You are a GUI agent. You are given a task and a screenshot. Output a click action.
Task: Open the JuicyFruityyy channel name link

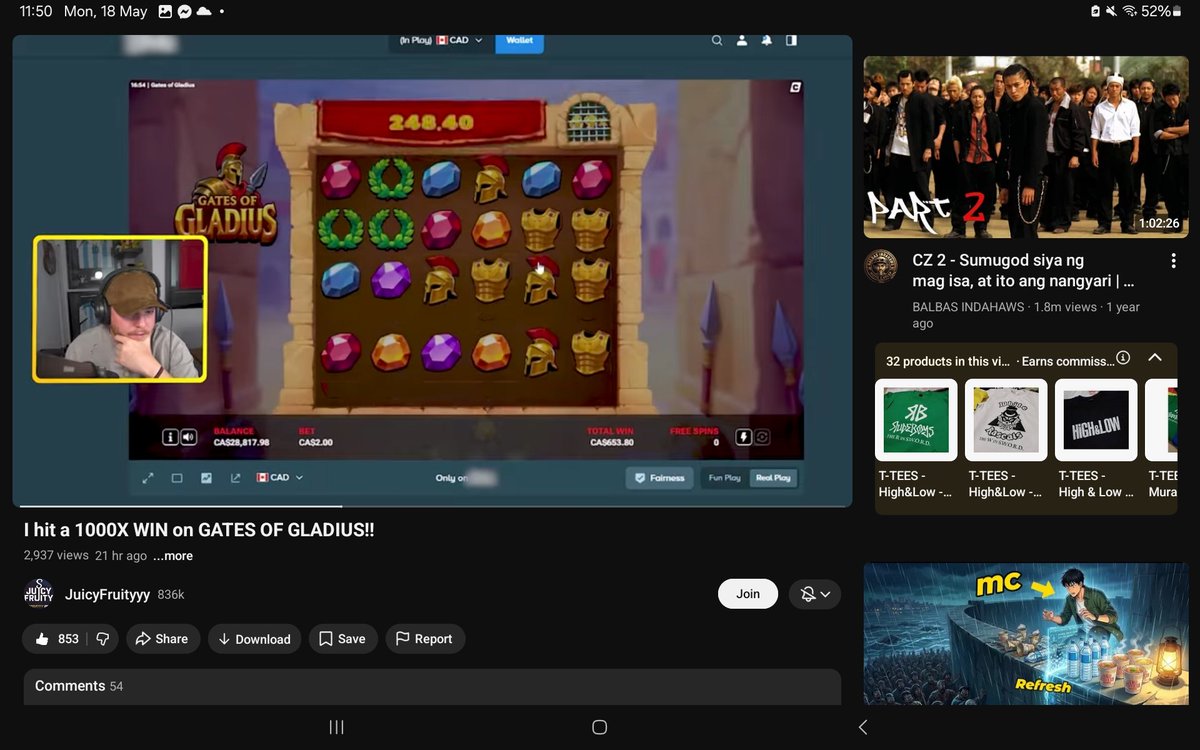pyautogui.click(x=107, y=594)
